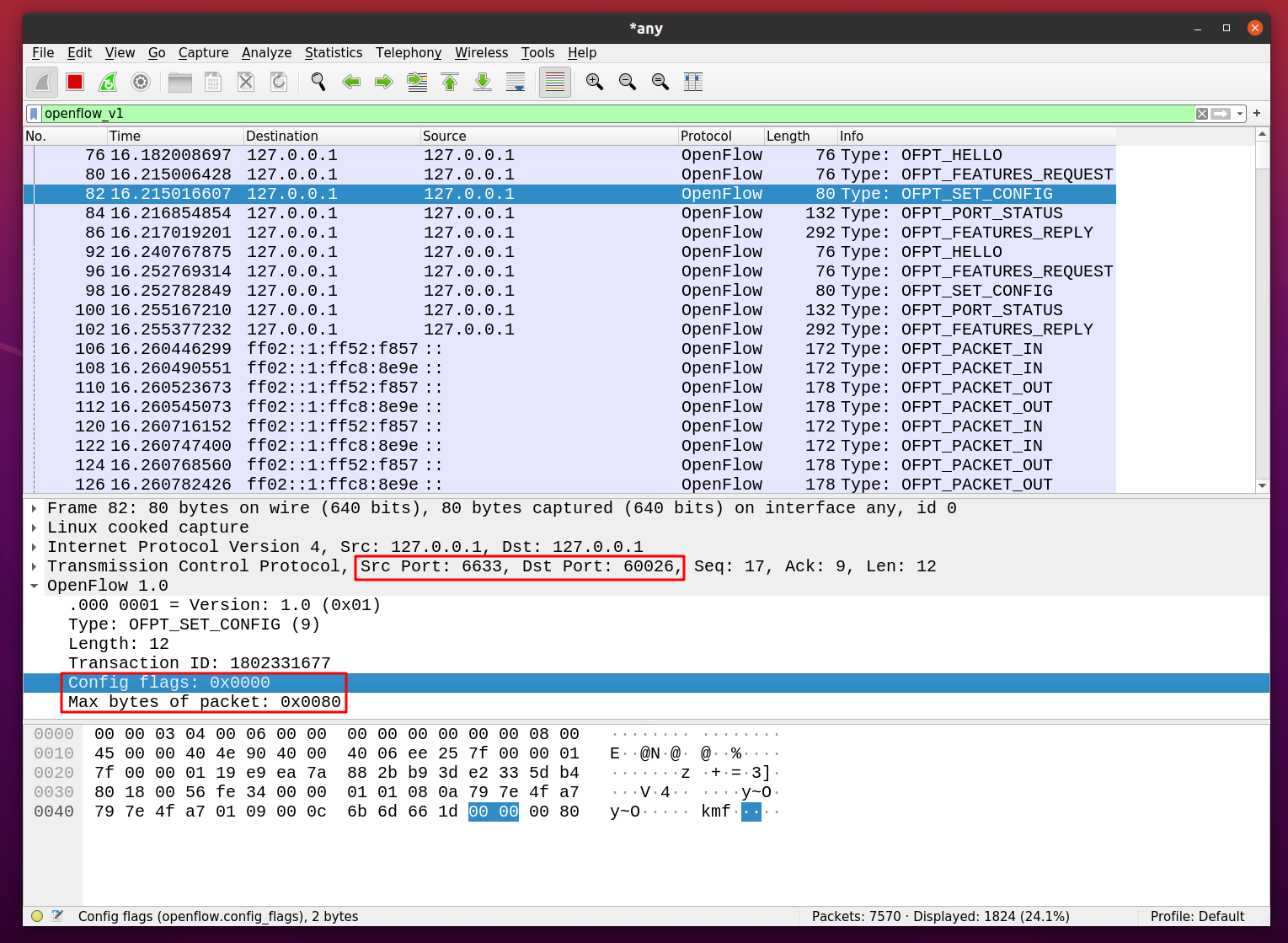
Task: Click the Find packet magnifier icon
Action: tap(318, 82)
